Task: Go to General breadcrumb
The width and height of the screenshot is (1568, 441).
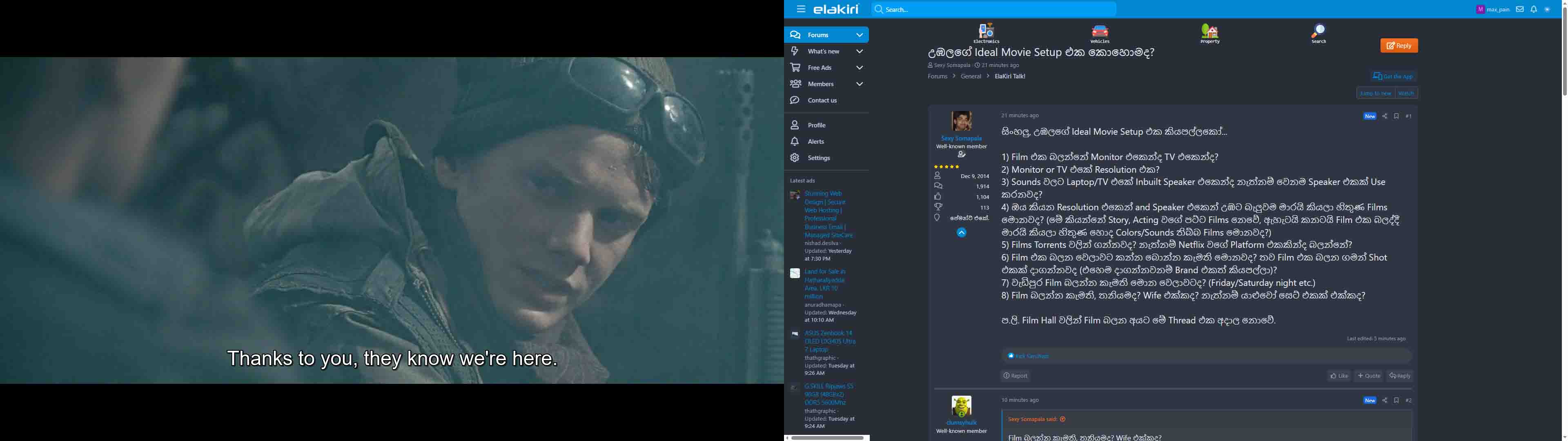Action: (x=971, y=77)
